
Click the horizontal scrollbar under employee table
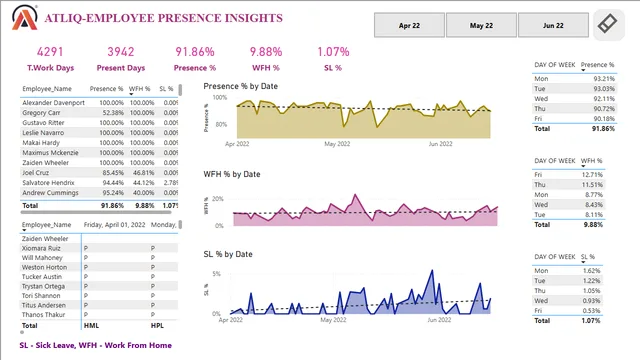point(96,212)
